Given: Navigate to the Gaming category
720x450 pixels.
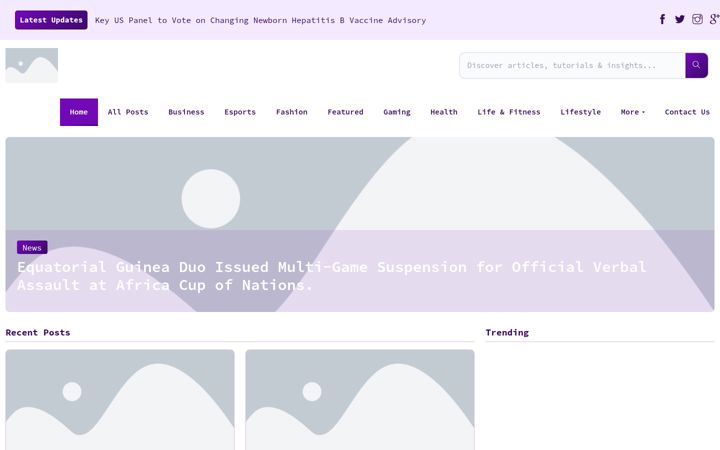Looking at the screenshot, I should [397, 112].
